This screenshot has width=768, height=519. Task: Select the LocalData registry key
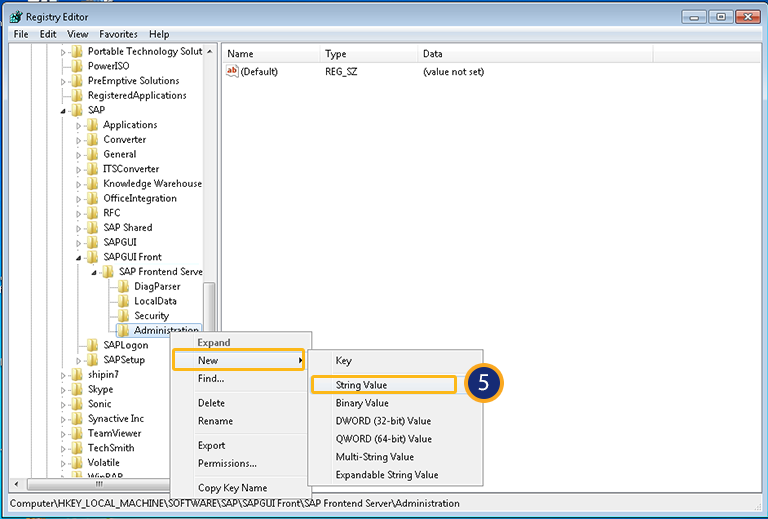(x=155, y=301)
